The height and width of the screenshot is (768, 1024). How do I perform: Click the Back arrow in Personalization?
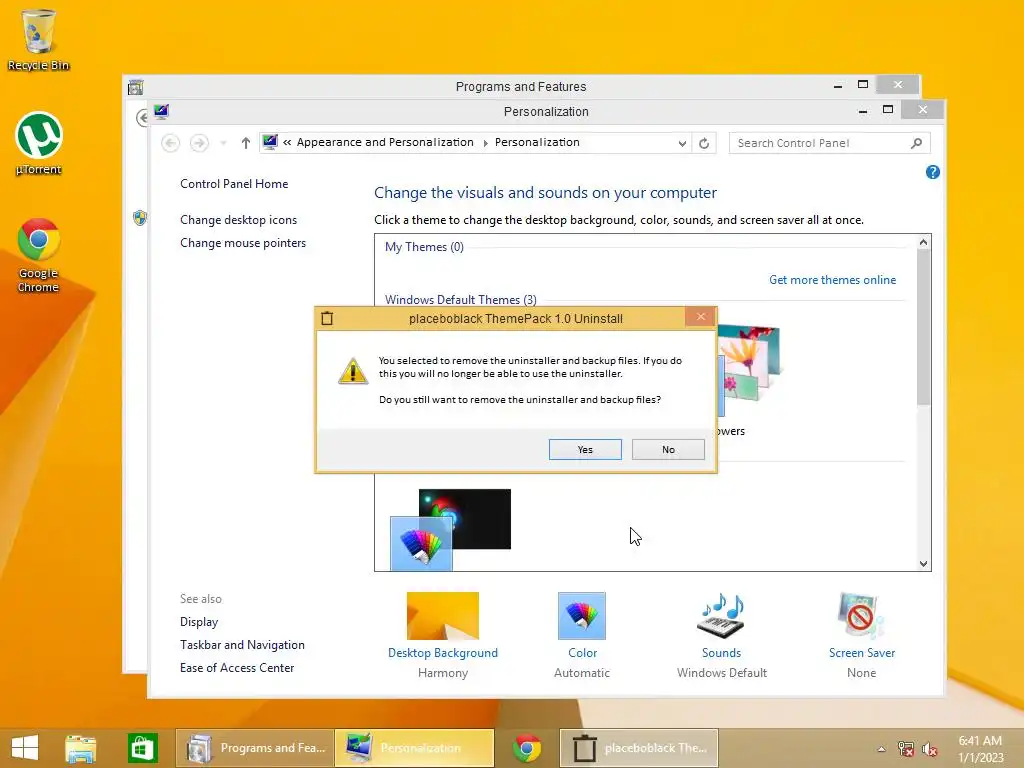(170, 143)
